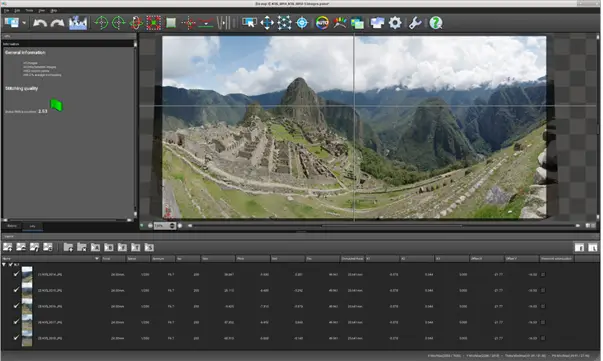Image resolution: width=603 pixels, height=361 pixels.
Task: Select the red crosshair verticals tool
Action: coord(188,23)
